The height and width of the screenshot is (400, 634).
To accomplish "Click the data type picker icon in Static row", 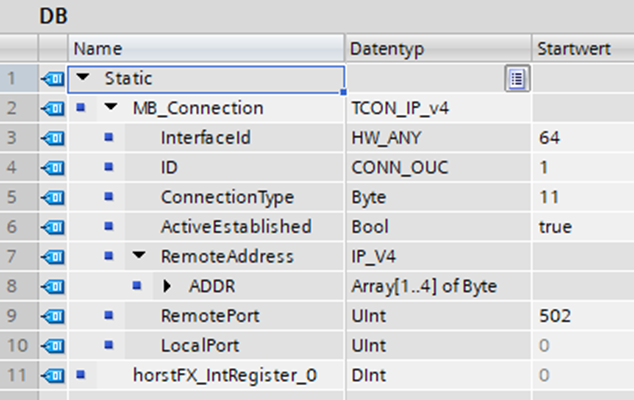I will click(x=517, y=78).
